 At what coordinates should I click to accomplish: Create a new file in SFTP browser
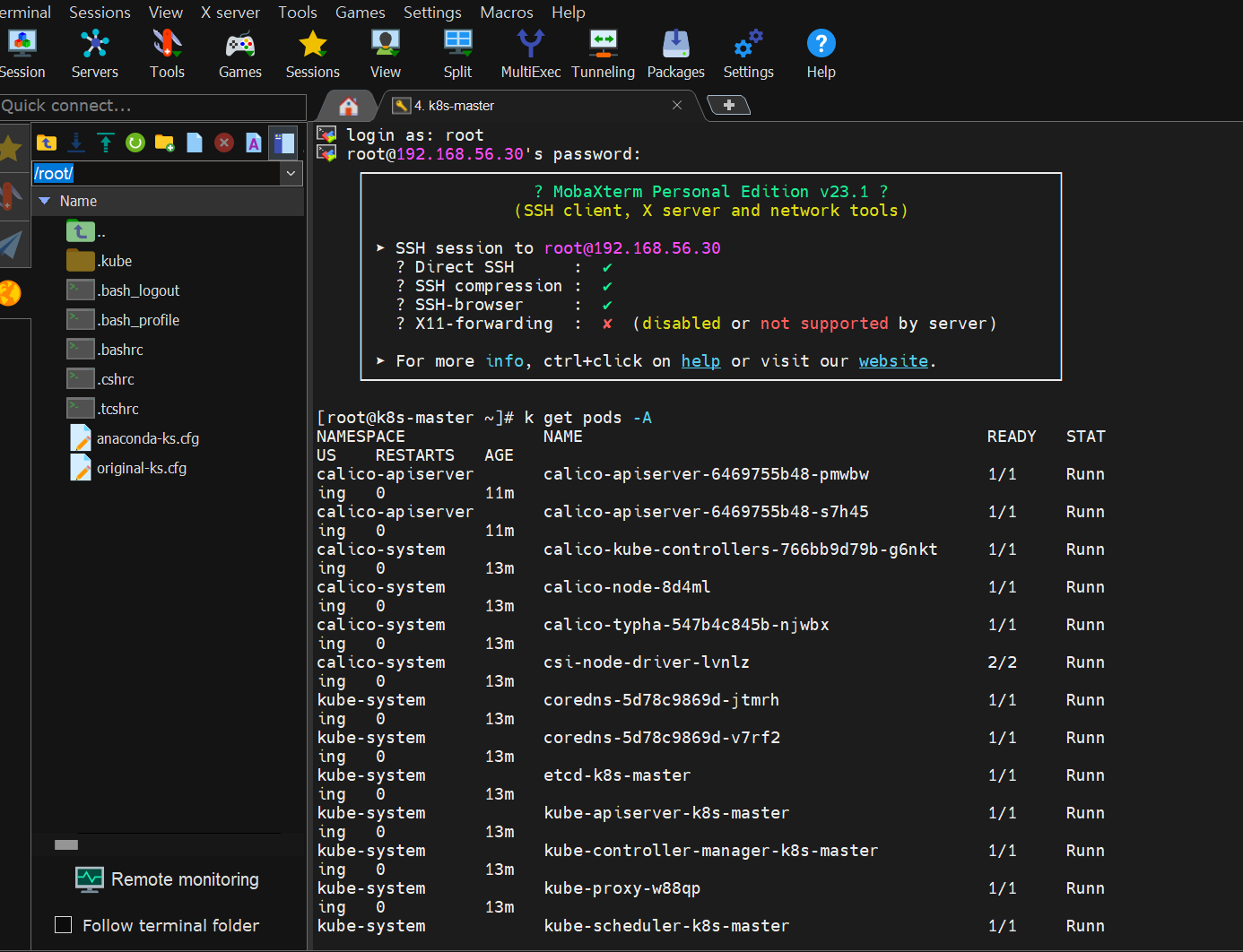195,143
